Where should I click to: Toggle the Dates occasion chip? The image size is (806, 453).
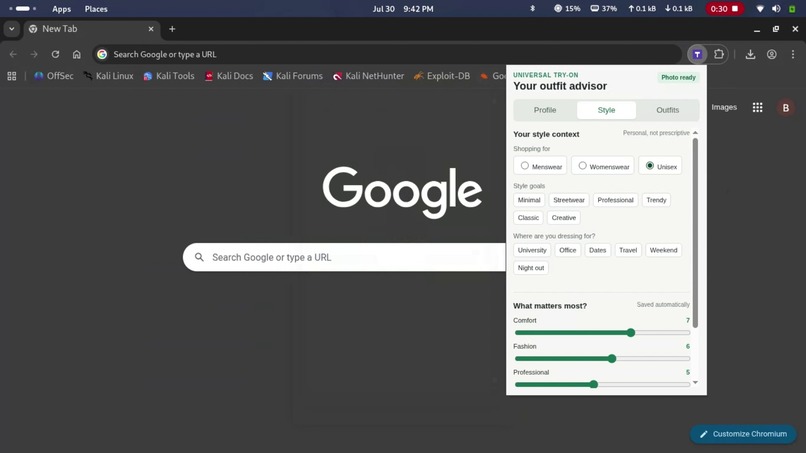597,250
